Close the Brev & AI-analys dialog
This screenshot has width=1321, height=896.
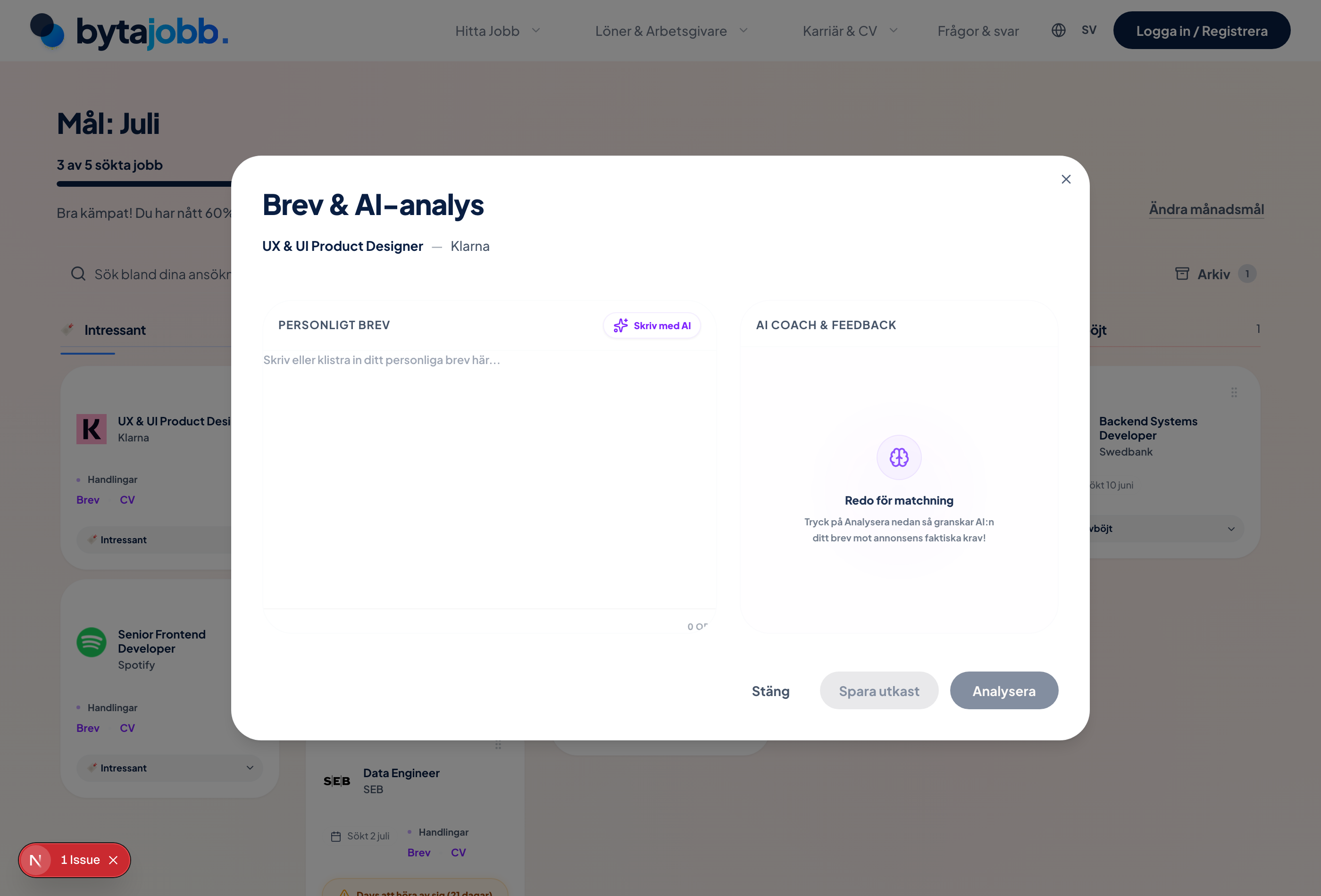tap(1066, 180)
